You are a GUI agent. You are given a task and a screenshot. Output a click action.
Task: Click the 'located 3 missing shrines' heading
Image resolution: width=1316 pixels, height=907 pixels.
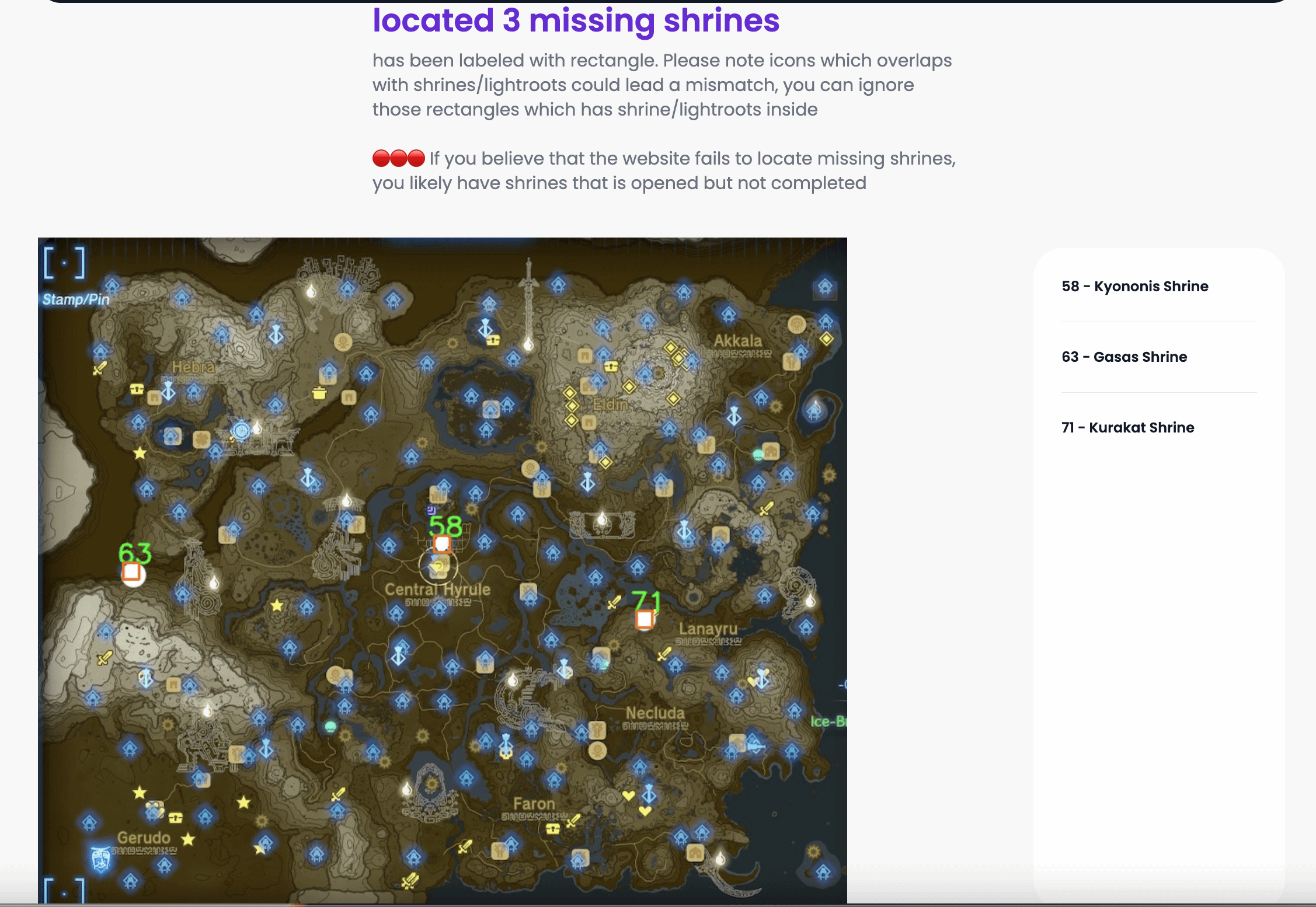(x=576, y=20)
